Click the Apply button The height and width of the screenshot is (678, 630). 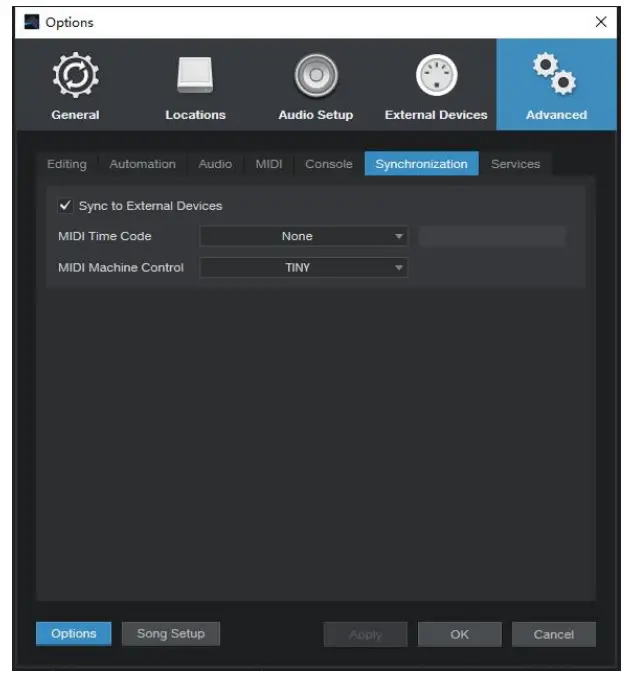point(365,634)
